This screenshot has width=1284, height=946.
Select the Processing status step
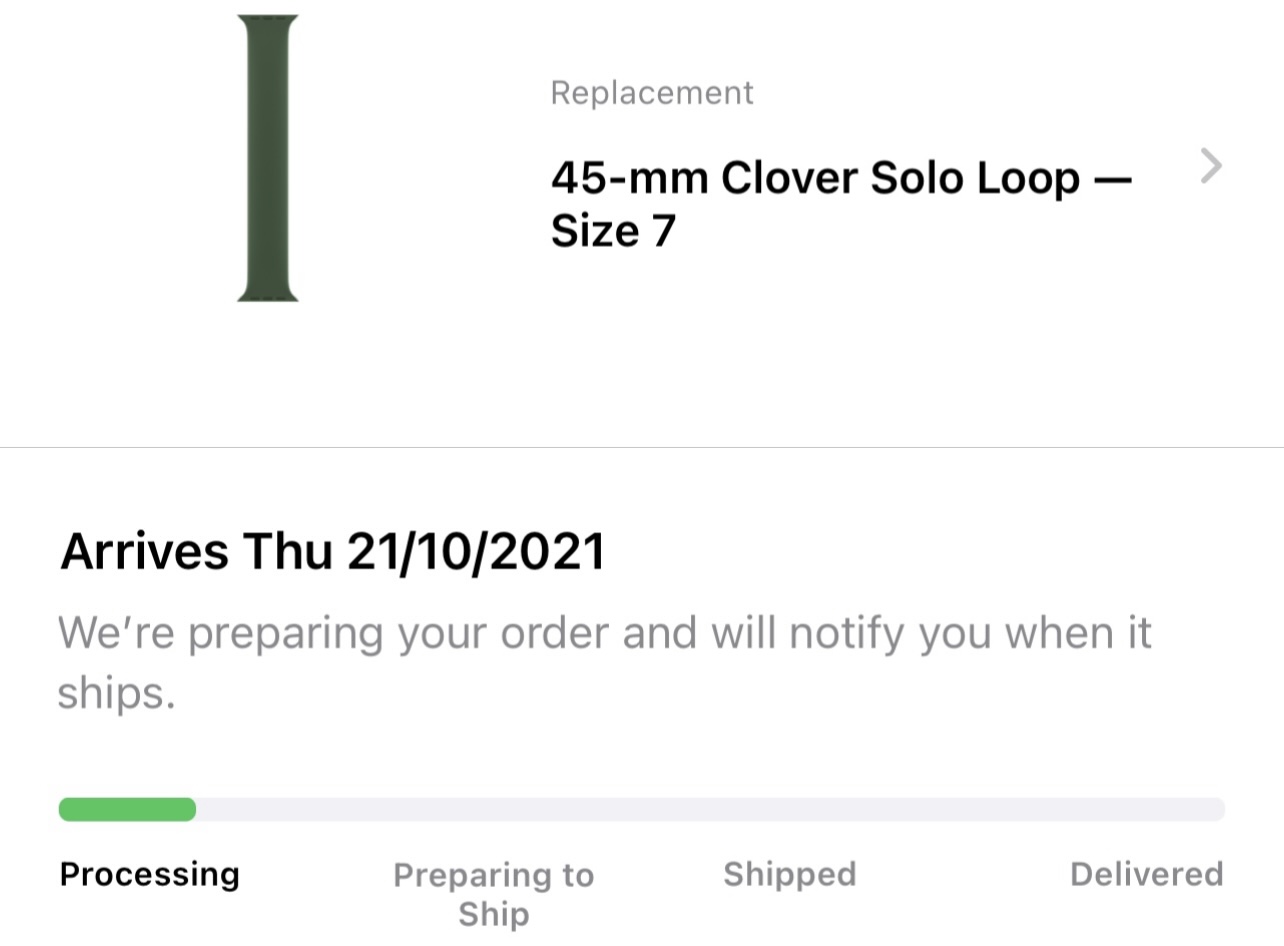[x=150, y=874]
